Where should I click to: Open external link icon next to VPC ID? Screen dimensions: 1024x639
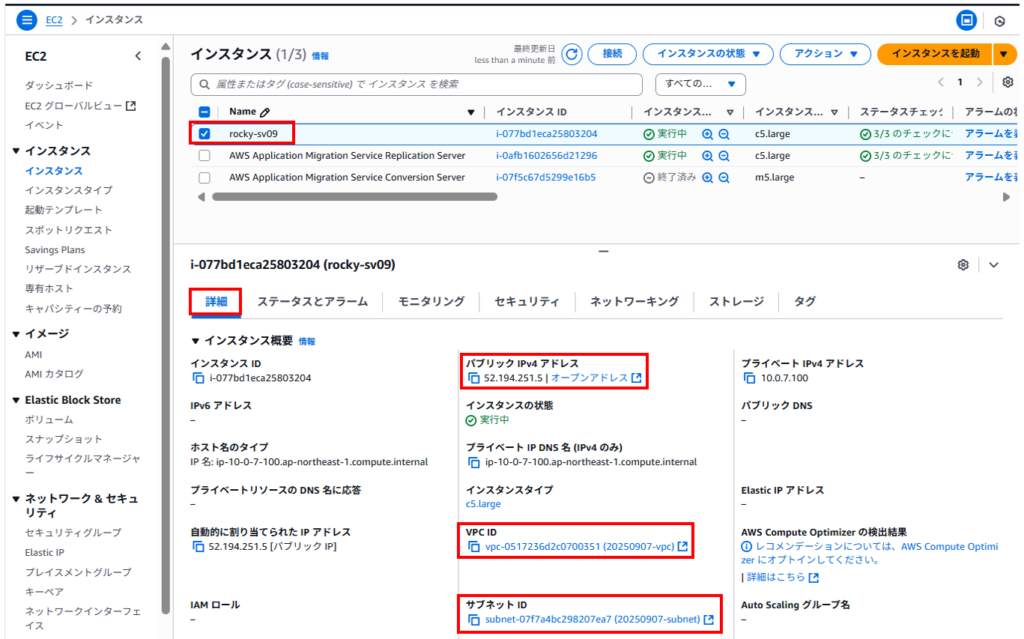[x=683, y=546]
